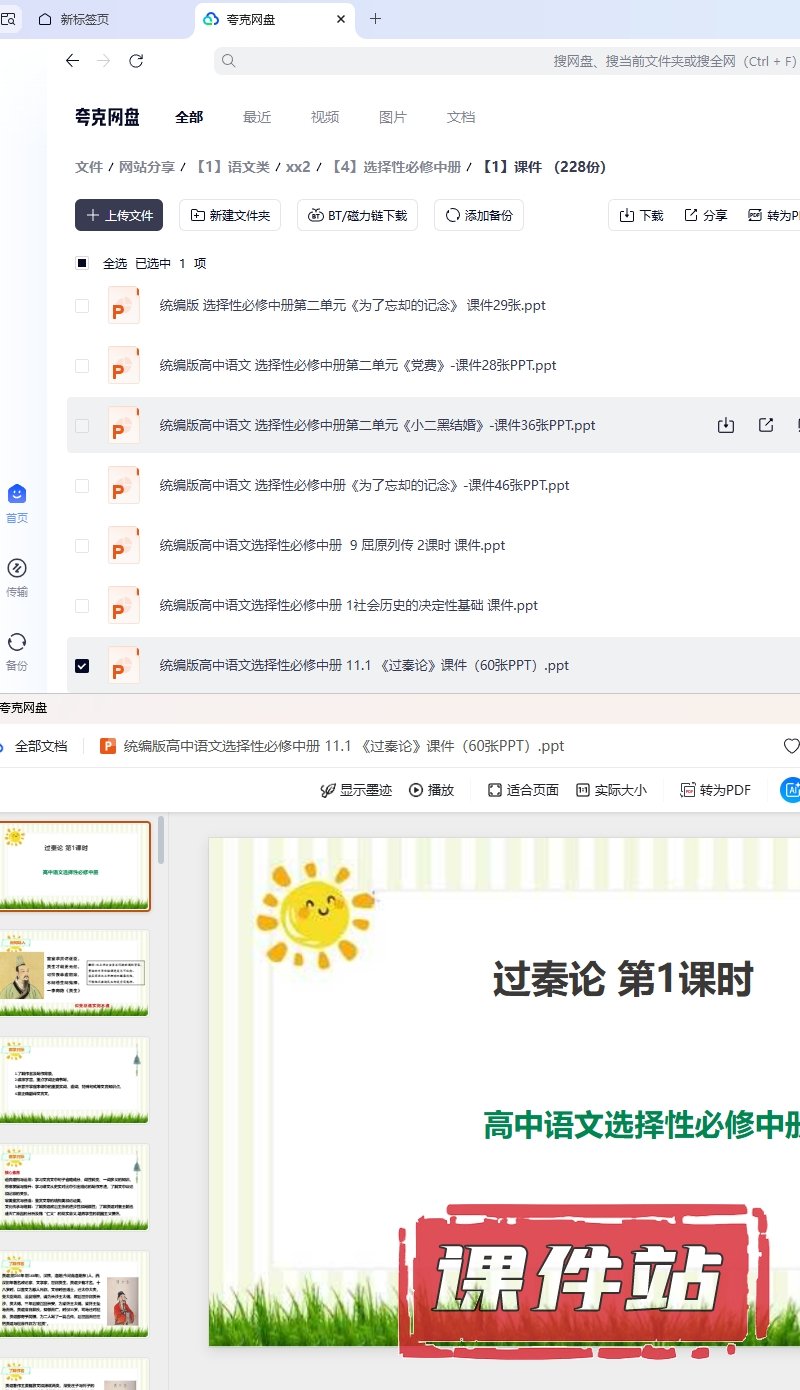Click the 新建文件夹 button
The width and height of the screenshot is (800, 1390).
230,215
